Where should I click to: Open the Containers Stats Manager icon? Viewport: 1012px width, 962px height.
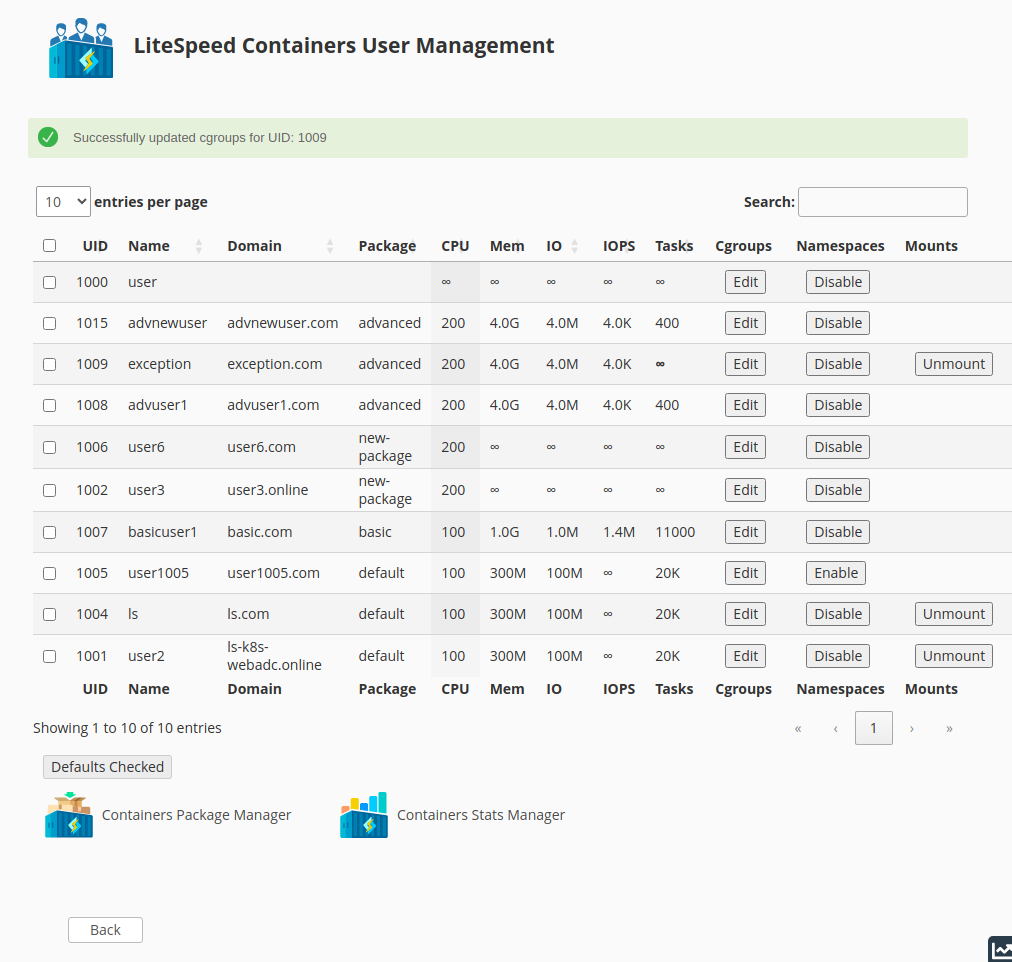pyautogui.click(x=364, y=815)
